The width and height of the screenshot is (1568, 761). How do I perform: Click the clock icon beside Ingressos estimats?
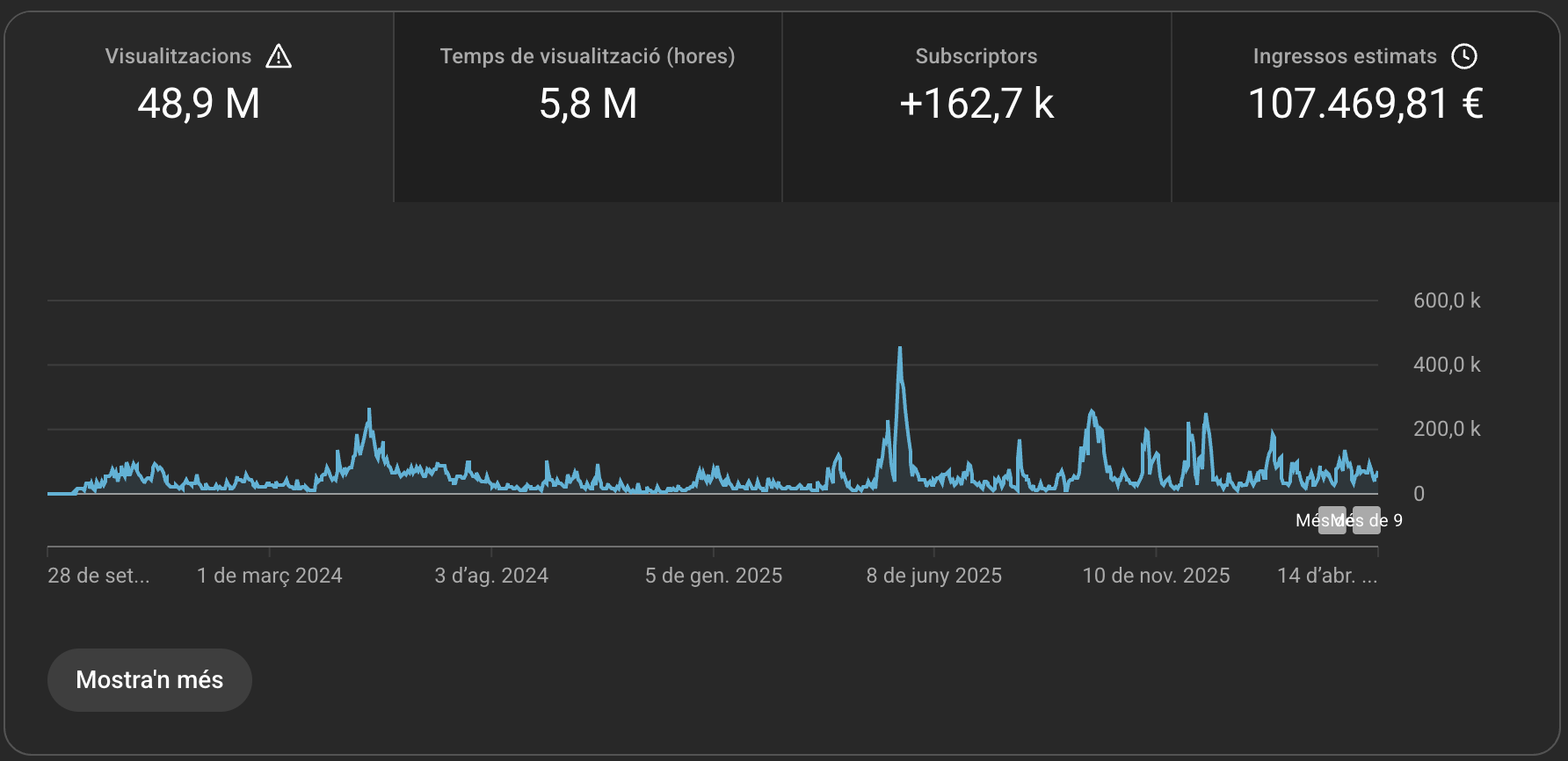tap(1463, 56)
